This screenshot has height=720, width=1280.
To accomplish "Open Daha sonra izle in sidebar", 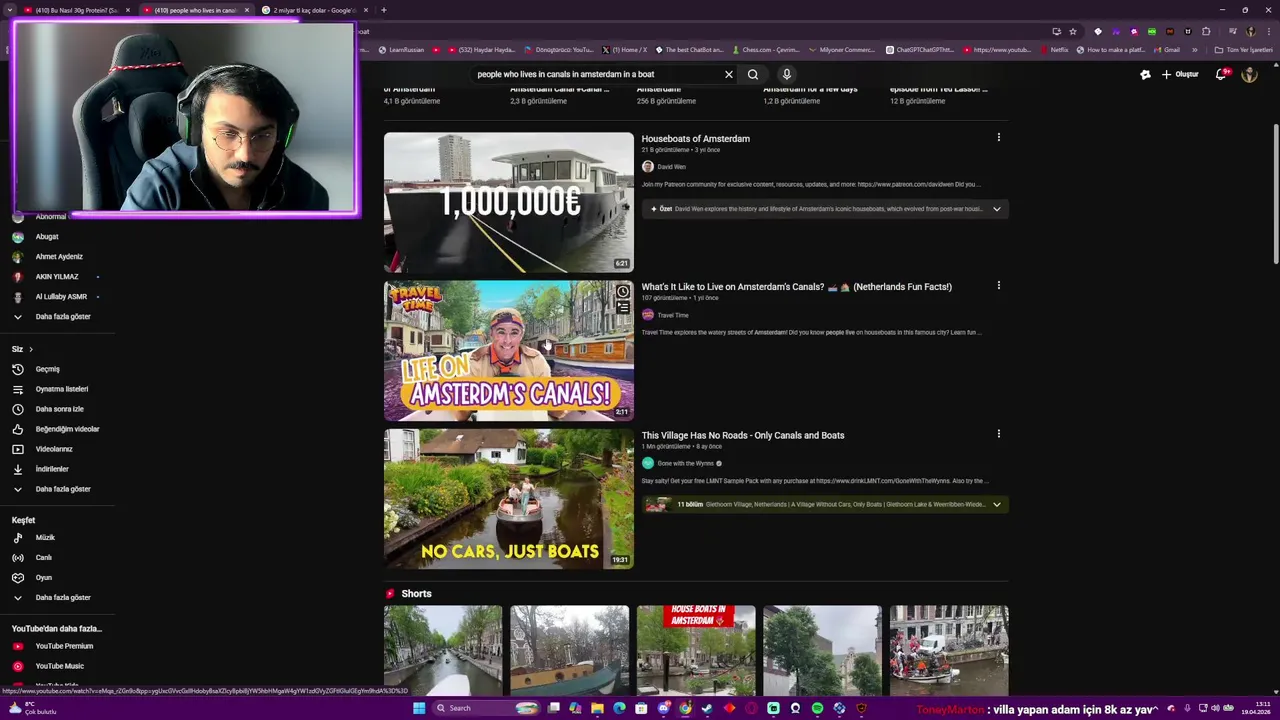I will pos(57,409).
